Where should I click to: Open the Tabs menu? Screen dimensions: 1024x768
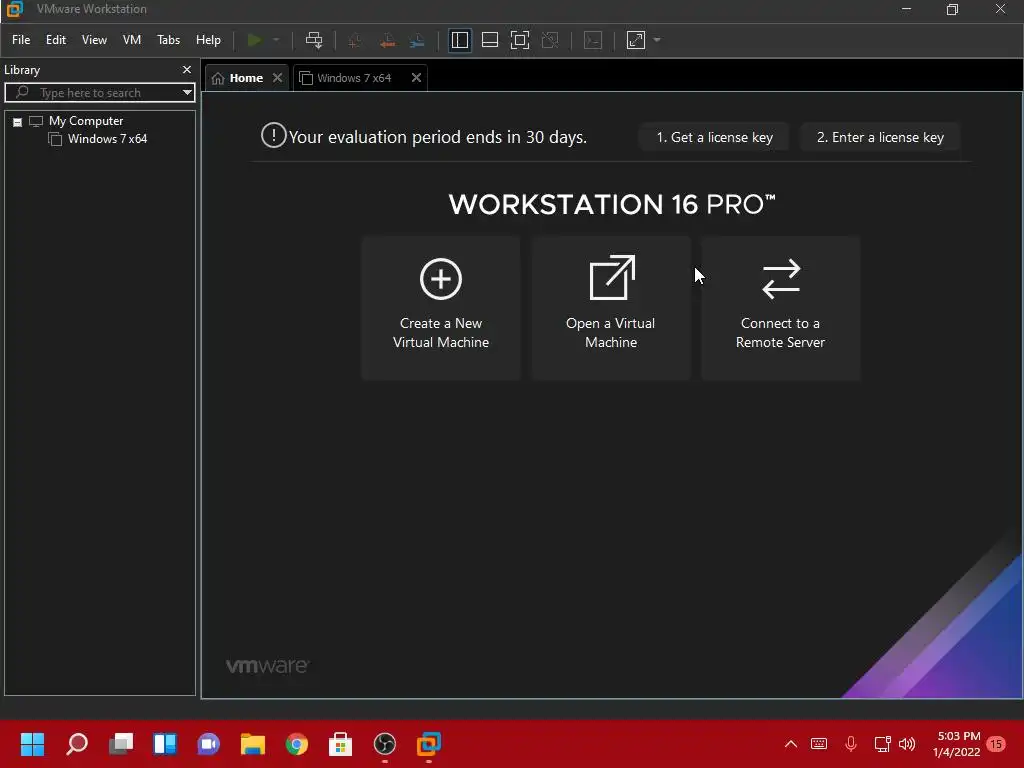[x=168, y=40]
